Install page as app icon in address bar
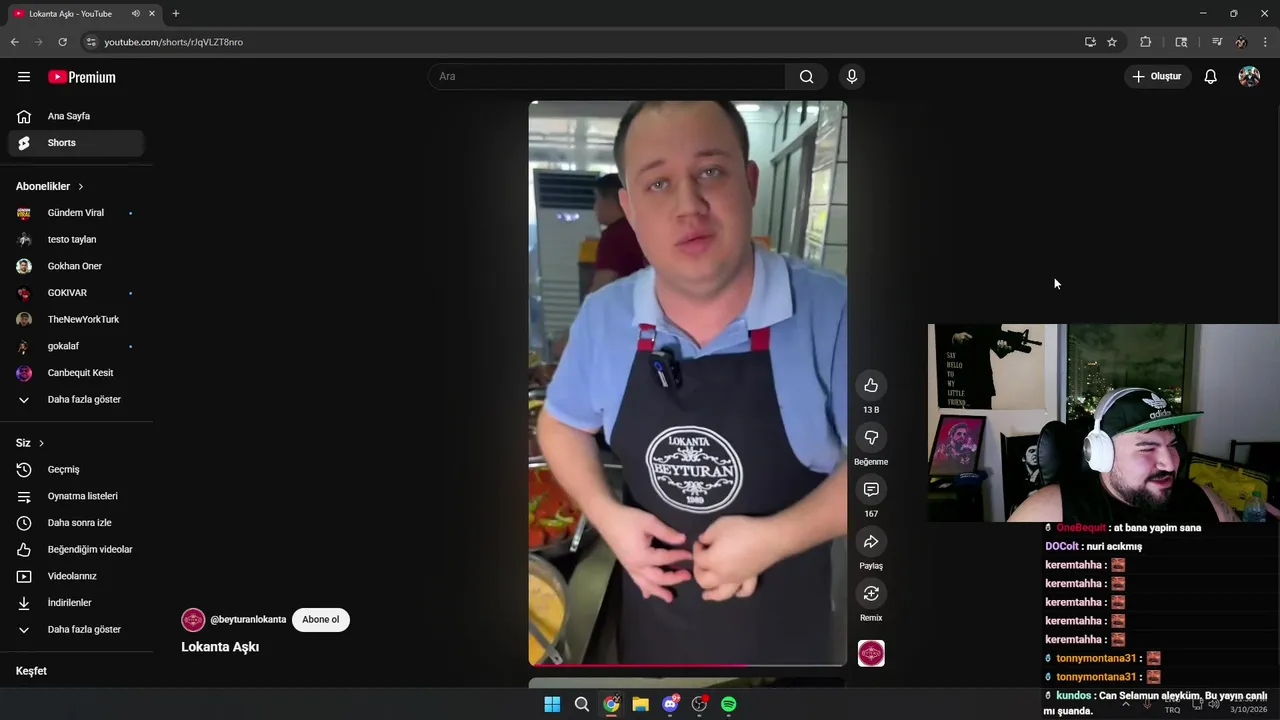Screen dimensions: 1280x720 click(x=1090, y=42)
